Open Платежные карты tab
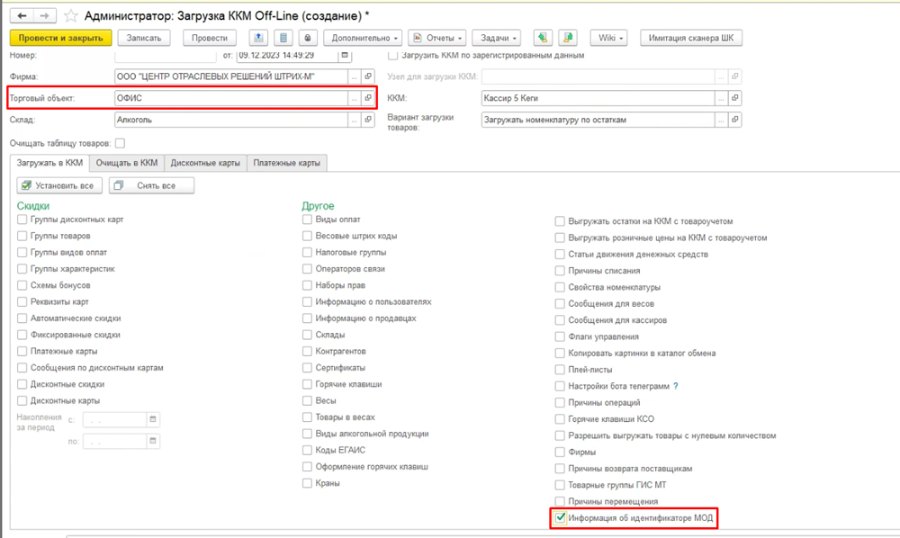Image resolution: width=900 pixels, height=538 pixels. tap(287, 163)
